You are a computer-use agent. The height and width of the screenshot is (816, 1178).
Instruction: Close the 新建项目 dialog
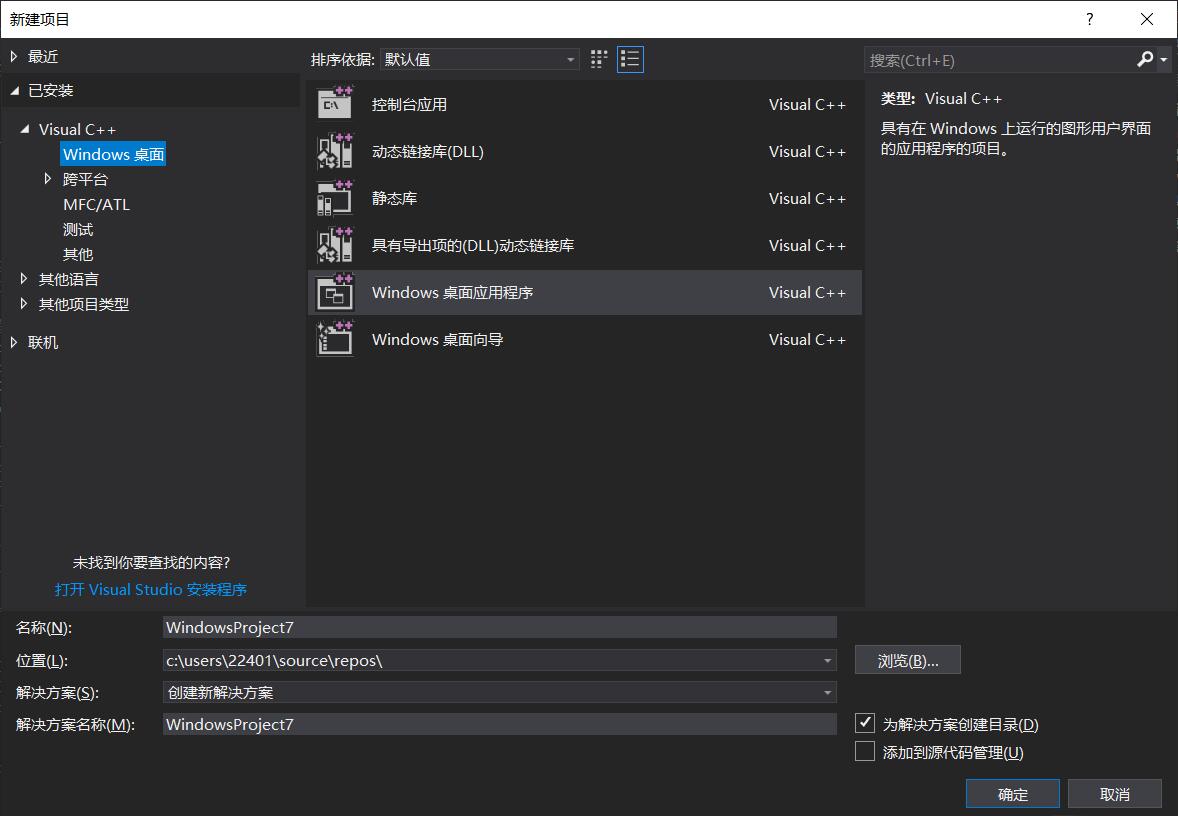click(1146, 19)
